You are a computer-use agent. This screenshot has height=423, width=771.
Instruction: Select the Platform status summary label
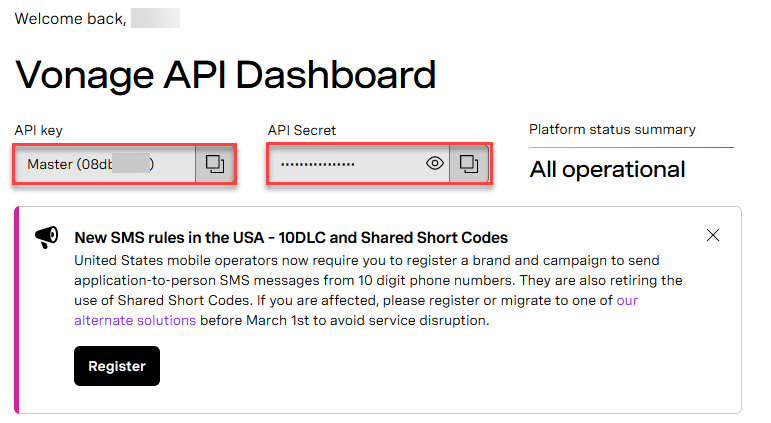(612, 129)
